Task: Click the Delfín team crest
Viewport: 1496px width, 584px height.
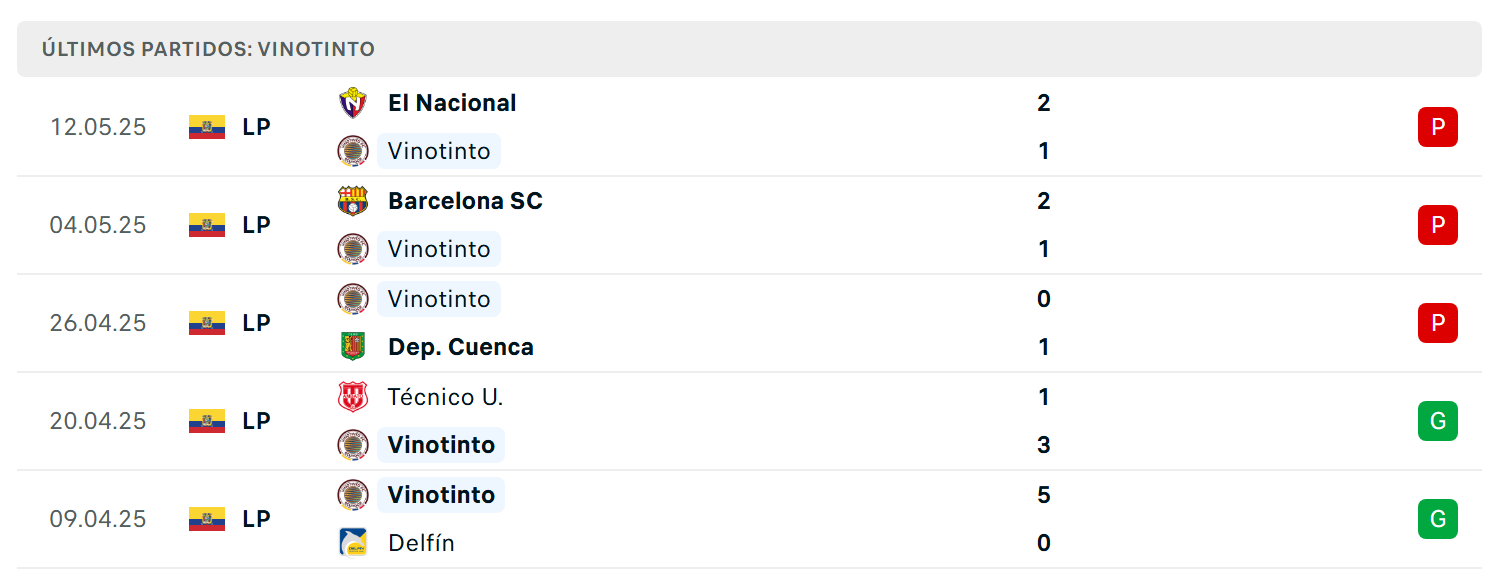Action: (x=352, y=543)
